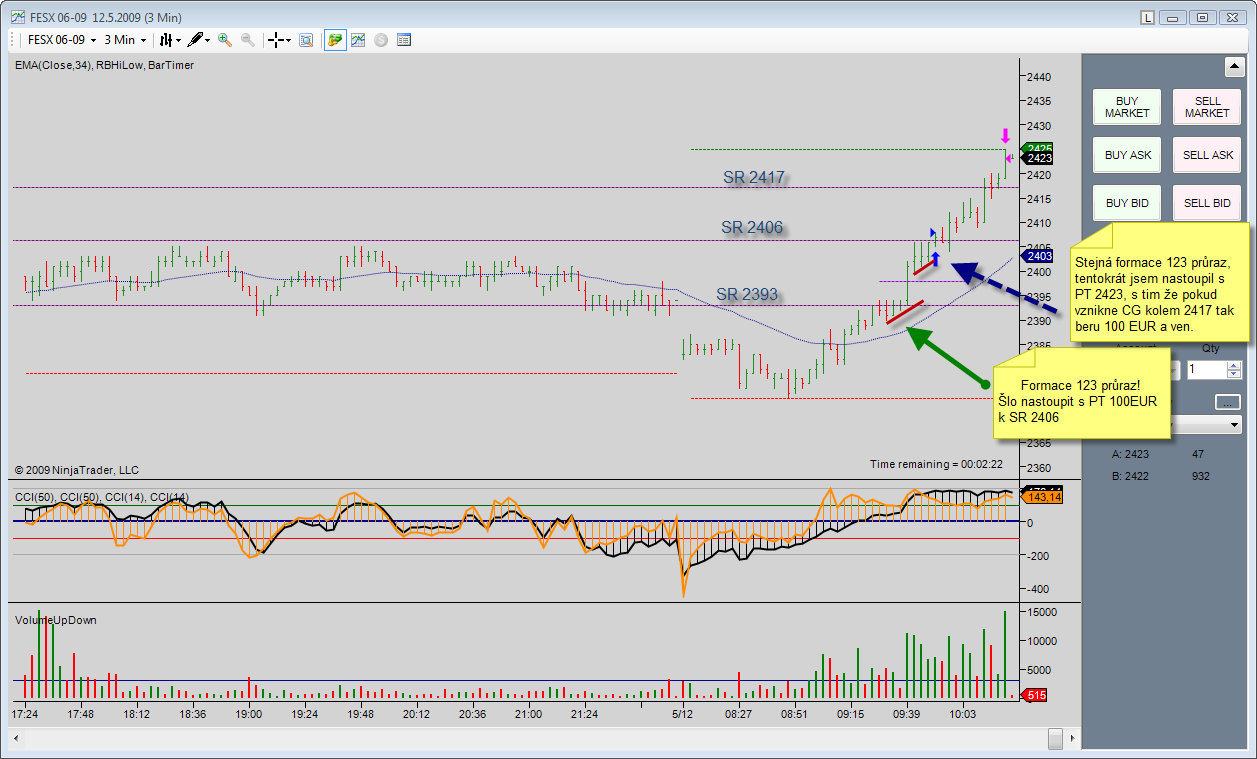1257x759 pixels.
Task: Decrease quantity with the Qty down arrow
Action: tap(1235, 375)
